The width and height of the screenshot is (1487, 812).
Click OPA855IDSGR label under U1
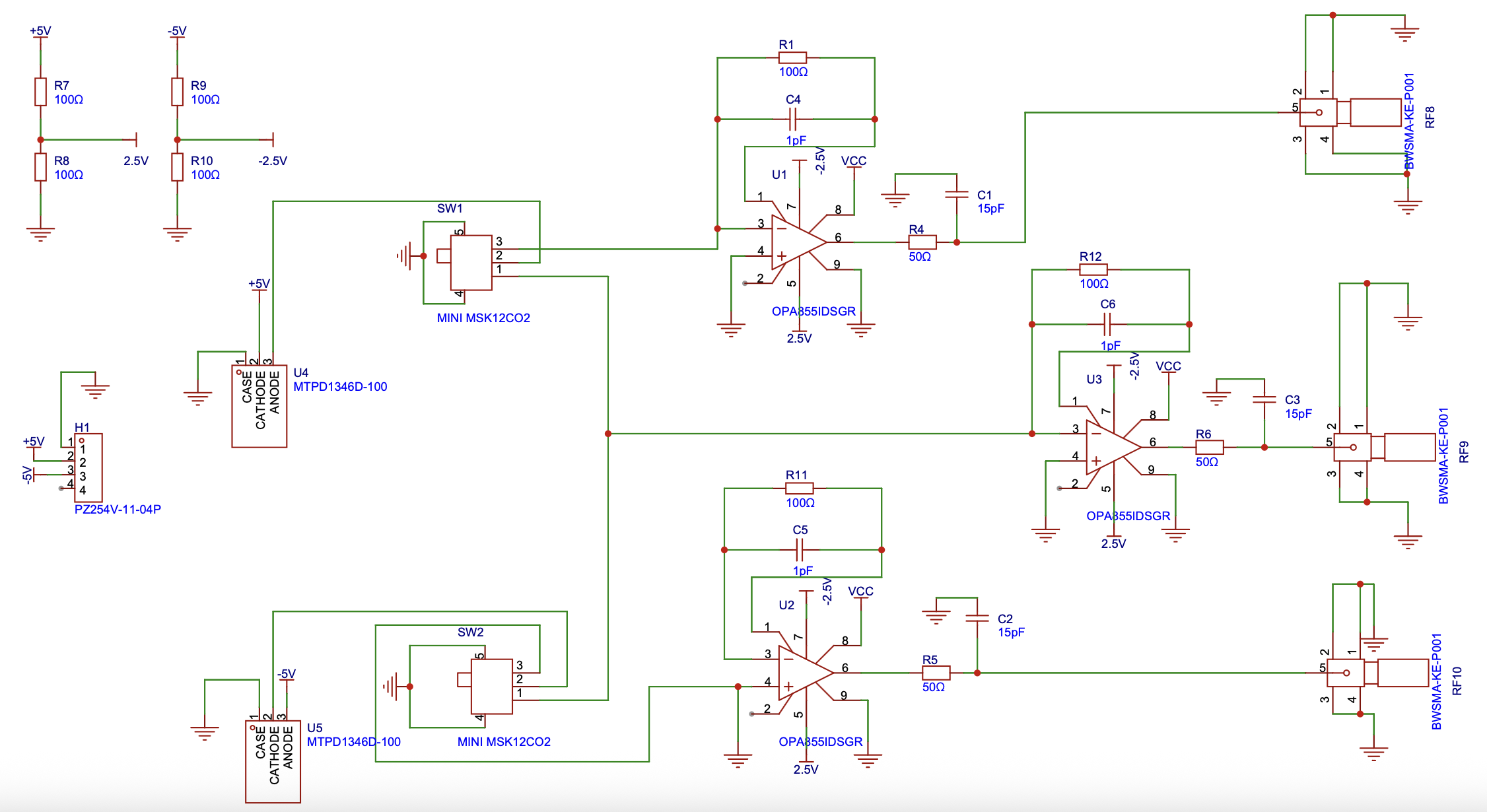tap(813, 311)
